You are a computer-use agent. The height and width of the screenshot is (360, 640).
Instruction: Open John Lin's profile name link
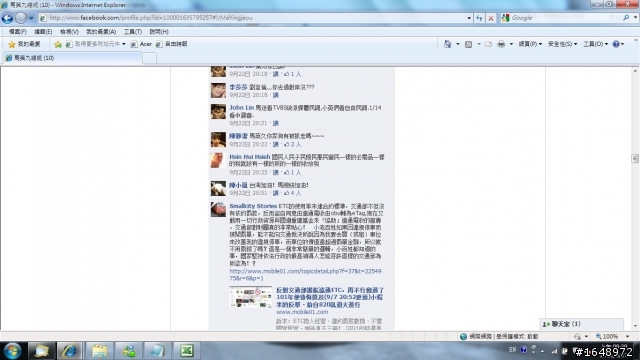[242, 108]
